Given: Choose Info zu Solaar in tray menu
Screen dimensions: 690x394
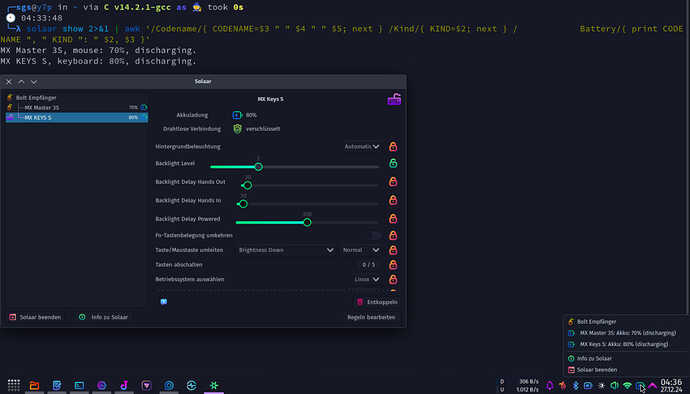Looking at the screenshot, I should tap(627, 359).
